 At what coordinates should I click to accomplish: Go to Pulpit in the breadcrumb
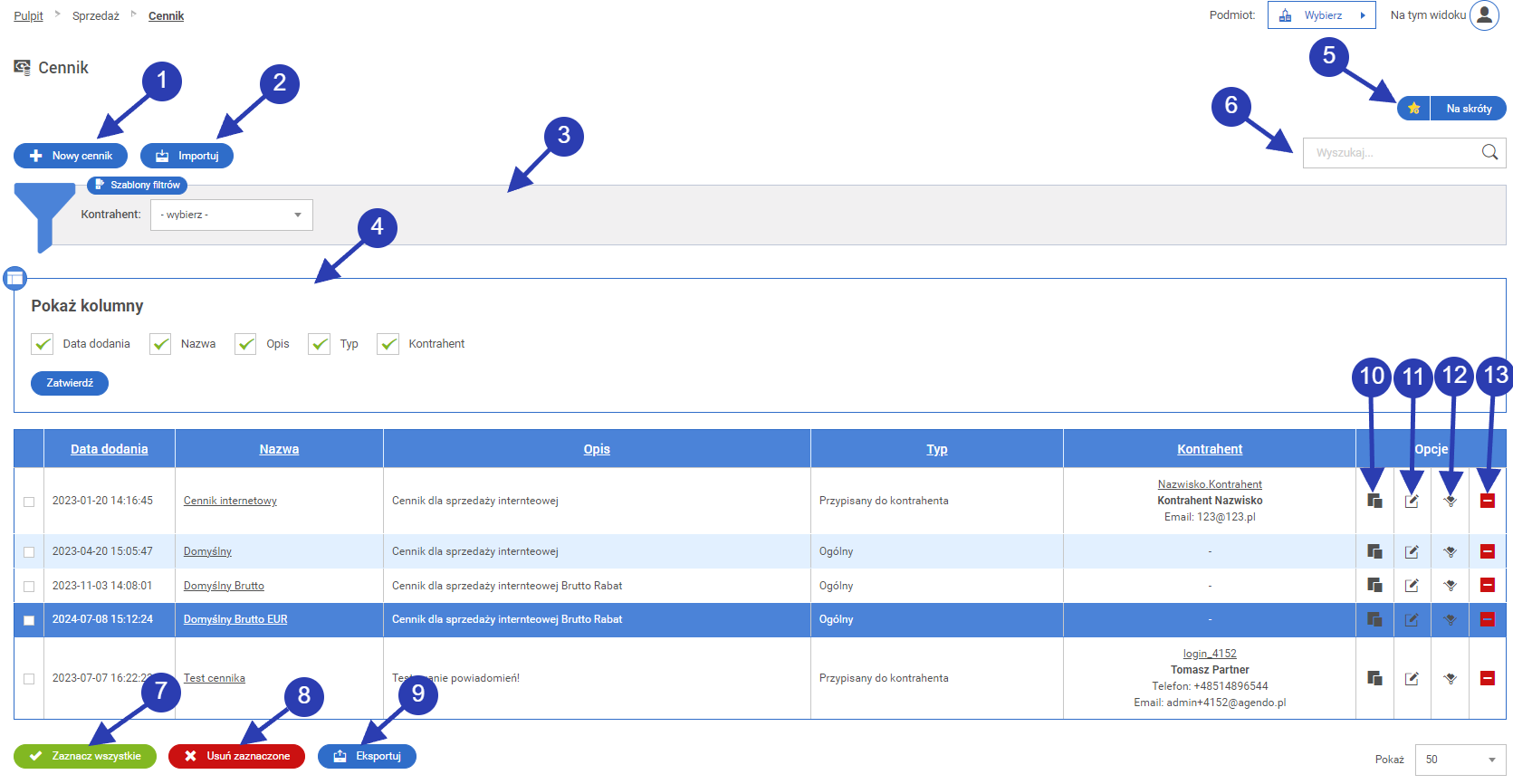(x=28, y=16)
